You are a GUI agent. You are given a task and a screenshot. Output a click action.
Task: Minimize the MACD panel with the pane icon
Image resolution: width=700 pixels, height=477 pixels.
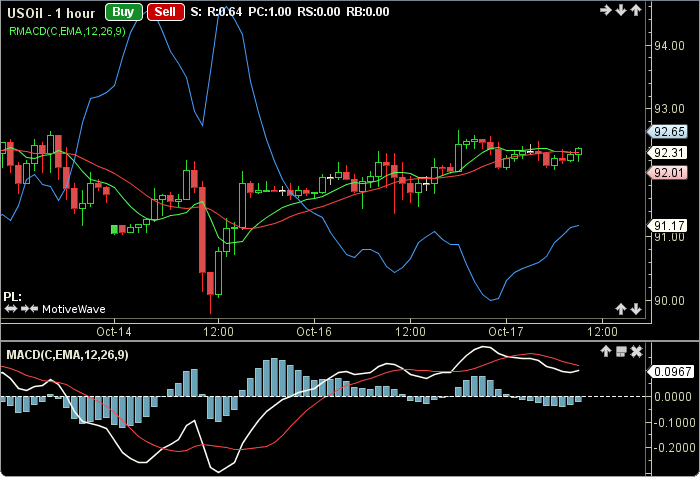coord(621,351)
